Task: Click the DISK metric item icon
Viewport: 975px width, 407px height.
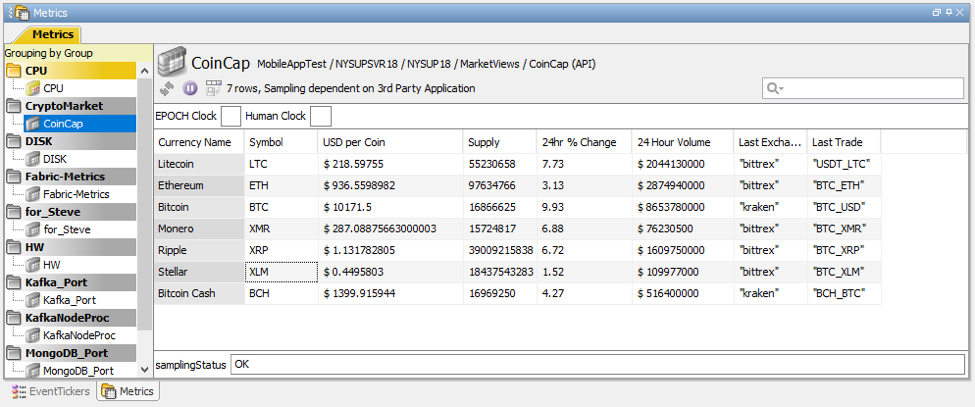Action: (x=32, y=159)
